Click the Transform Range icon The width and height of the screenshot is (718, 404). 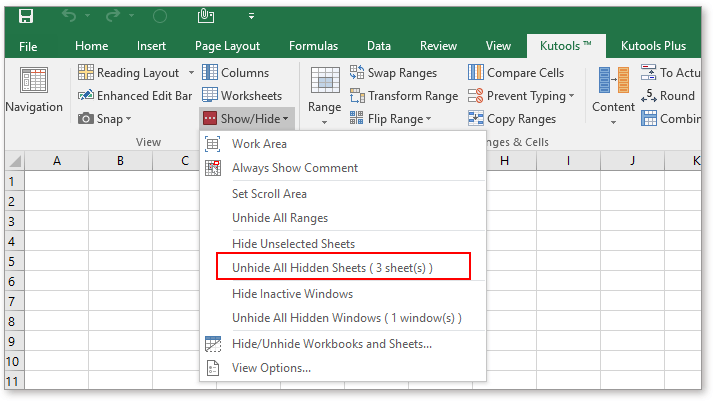(357, 96)
